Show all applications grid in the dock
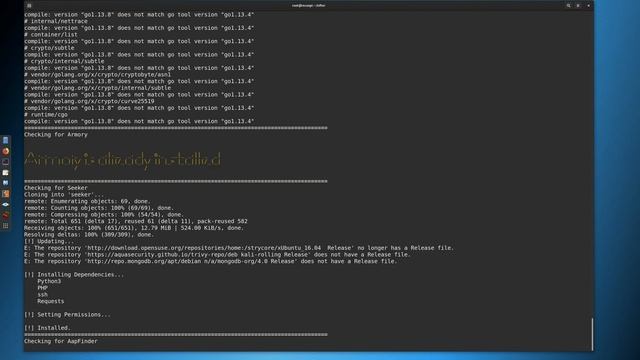 5,225
